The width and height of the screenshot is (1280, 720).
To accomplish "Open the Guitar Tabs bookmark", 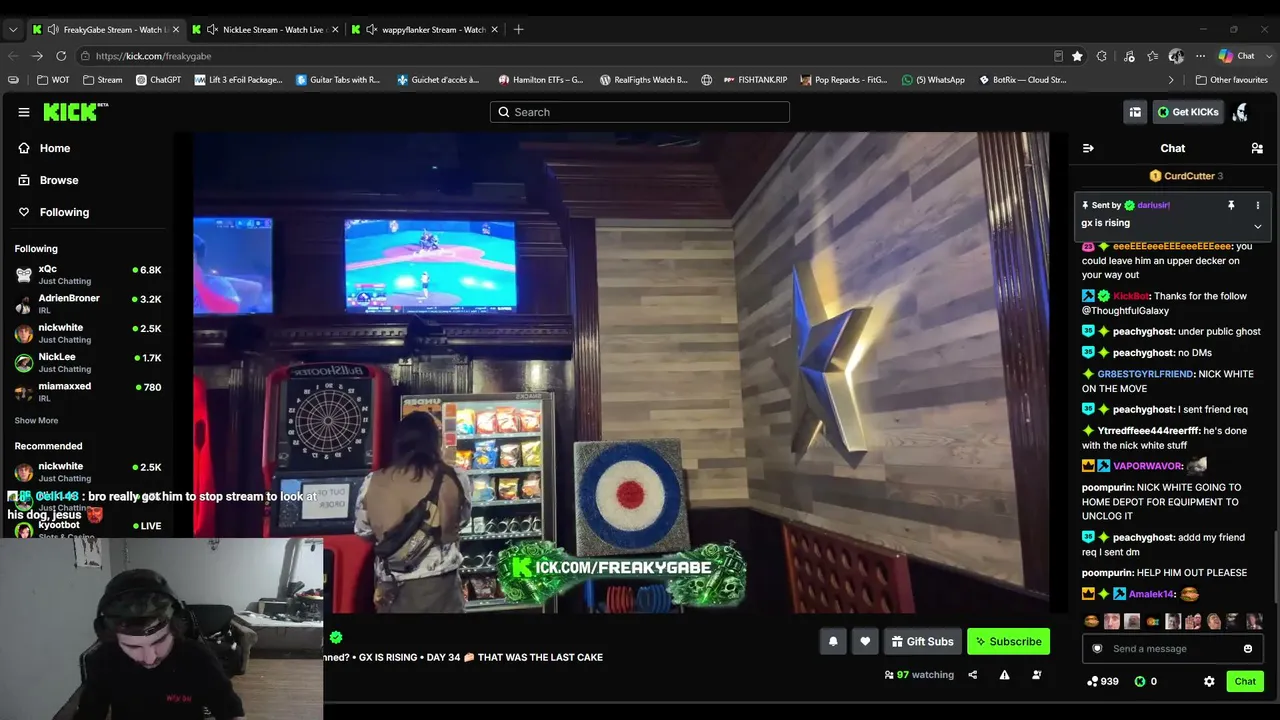I will point(338,80).
